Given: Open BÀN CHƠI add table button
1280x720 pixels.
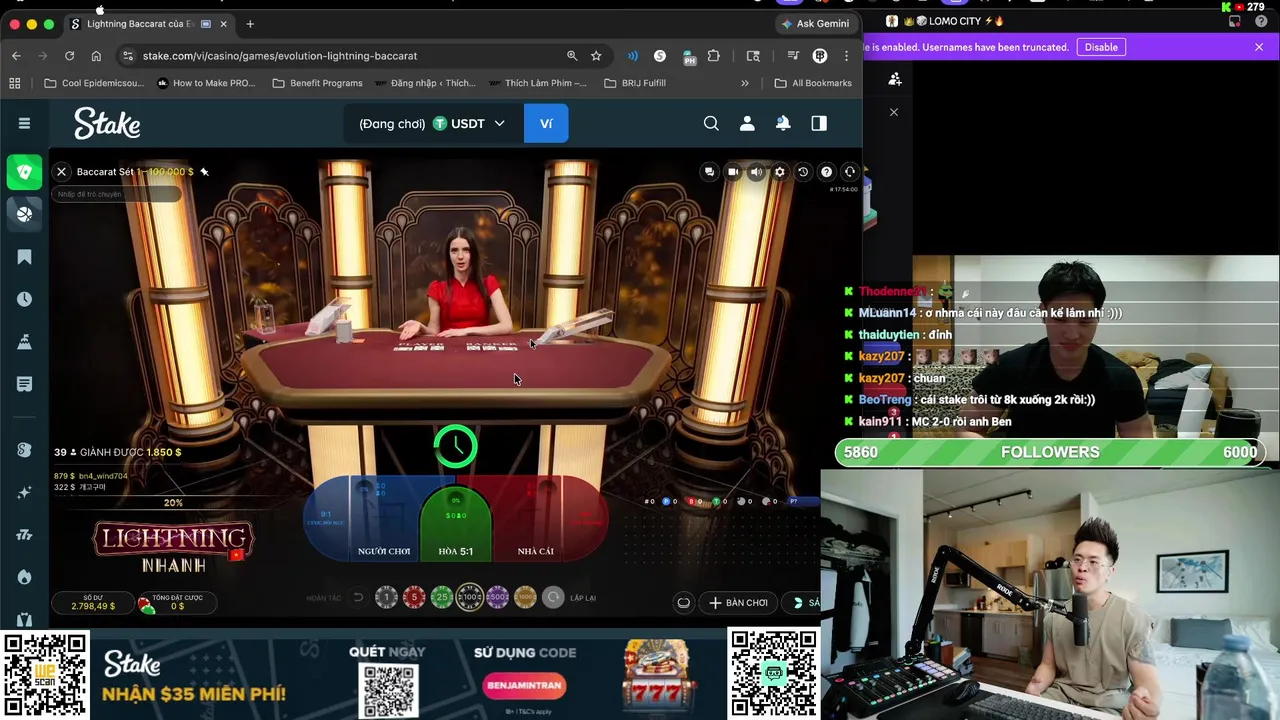Looking at the screenshot, I should (x=738, y=603).
